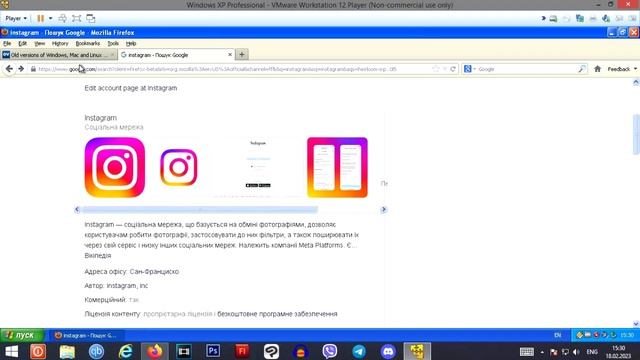The width and height of the screenshot is (640, 360).
Task: Open Discord from host taskbar
Action: click(388, 351)
